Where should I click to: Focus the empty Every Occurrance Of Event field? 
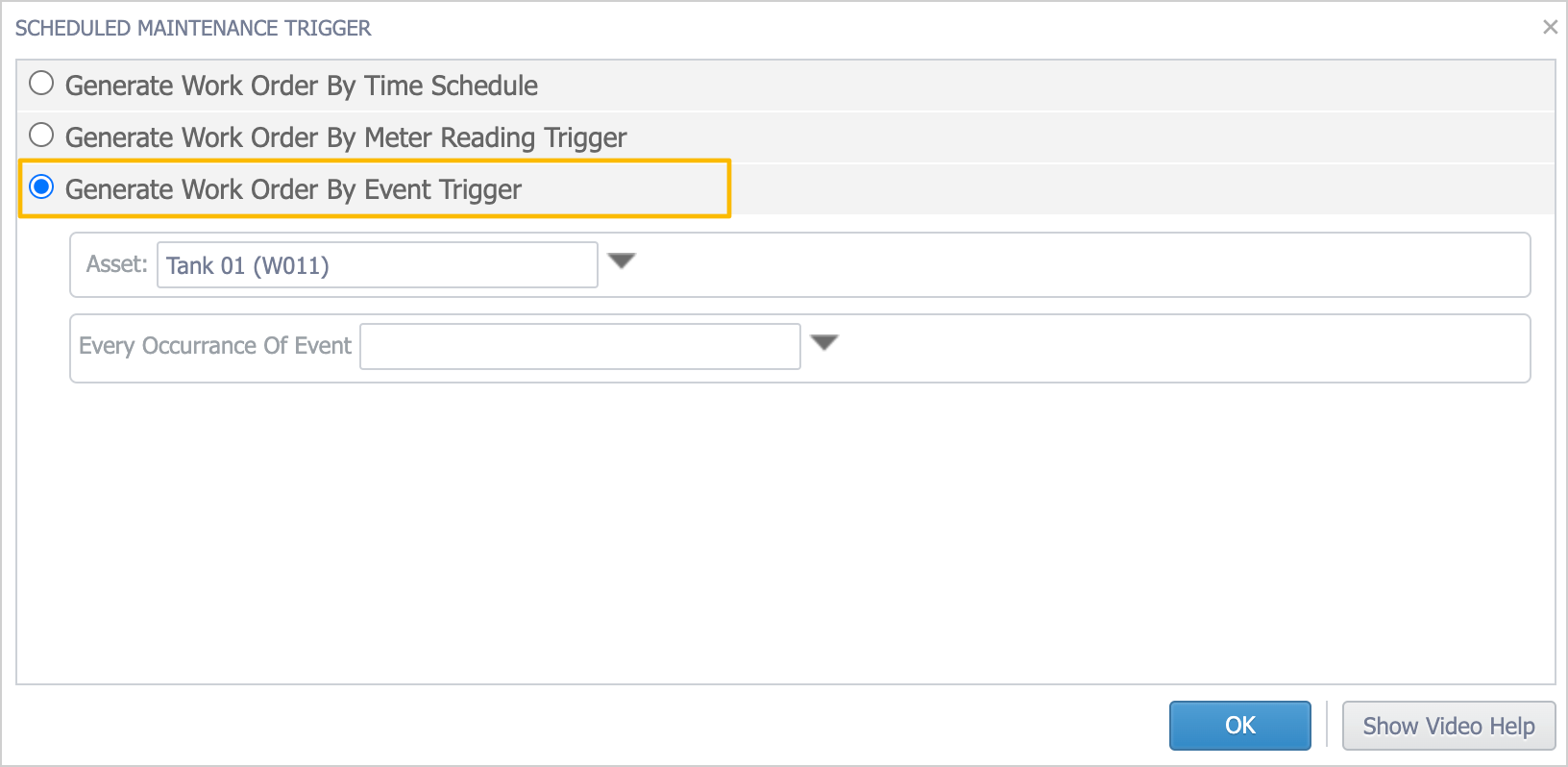coord(580,346)
